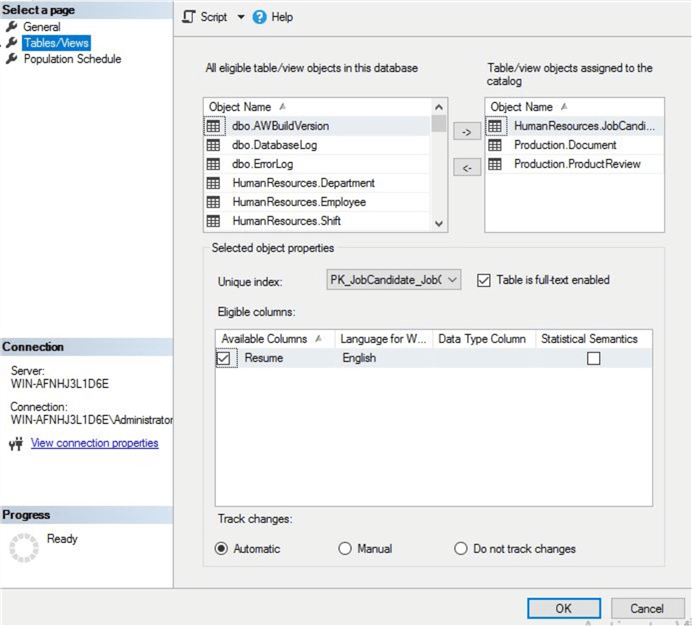Select HumanResources.Department row
The height and width of the screenshot is (626, 692).
[x=316, y=183]
